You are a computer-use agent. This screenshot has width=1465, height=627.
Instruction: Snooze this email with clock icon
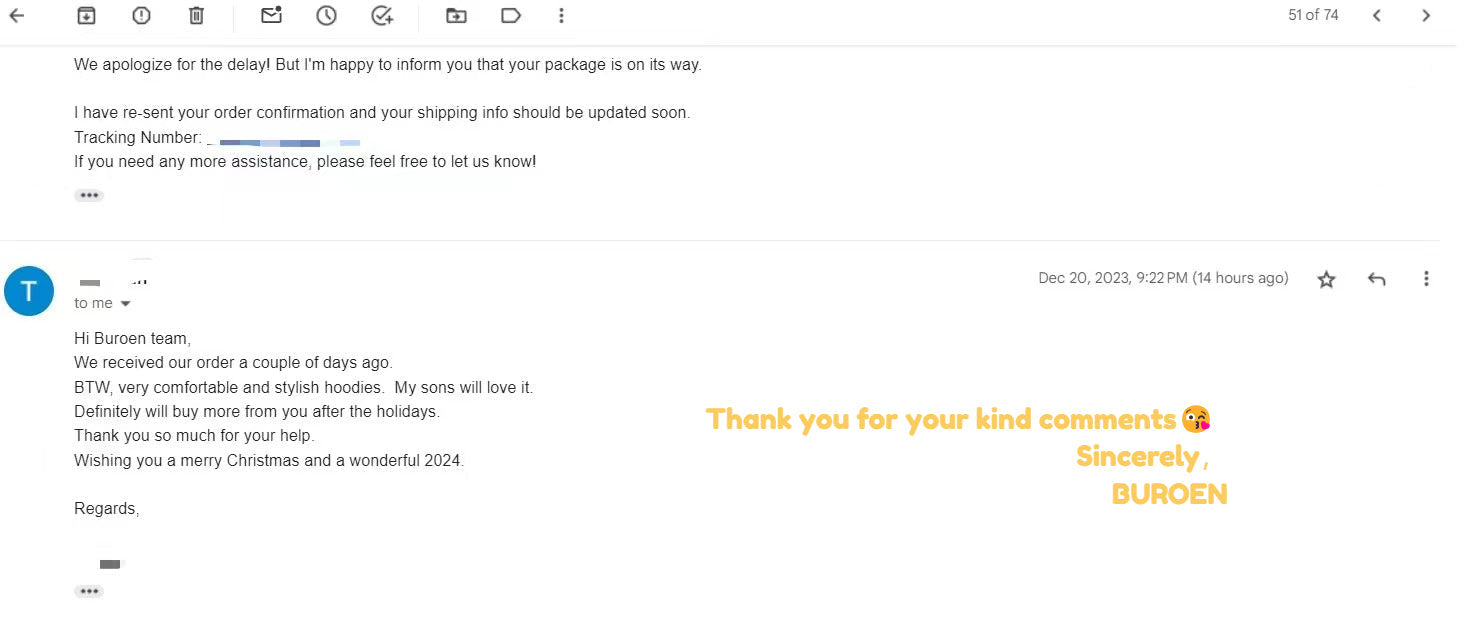326,15
